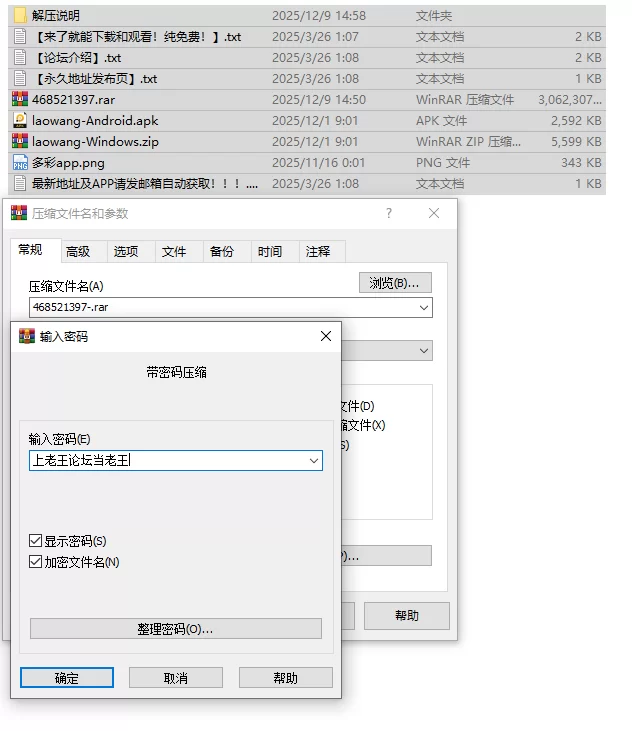Switch to the 常规 tab
The image size is (632, 731).
[30, 250]
